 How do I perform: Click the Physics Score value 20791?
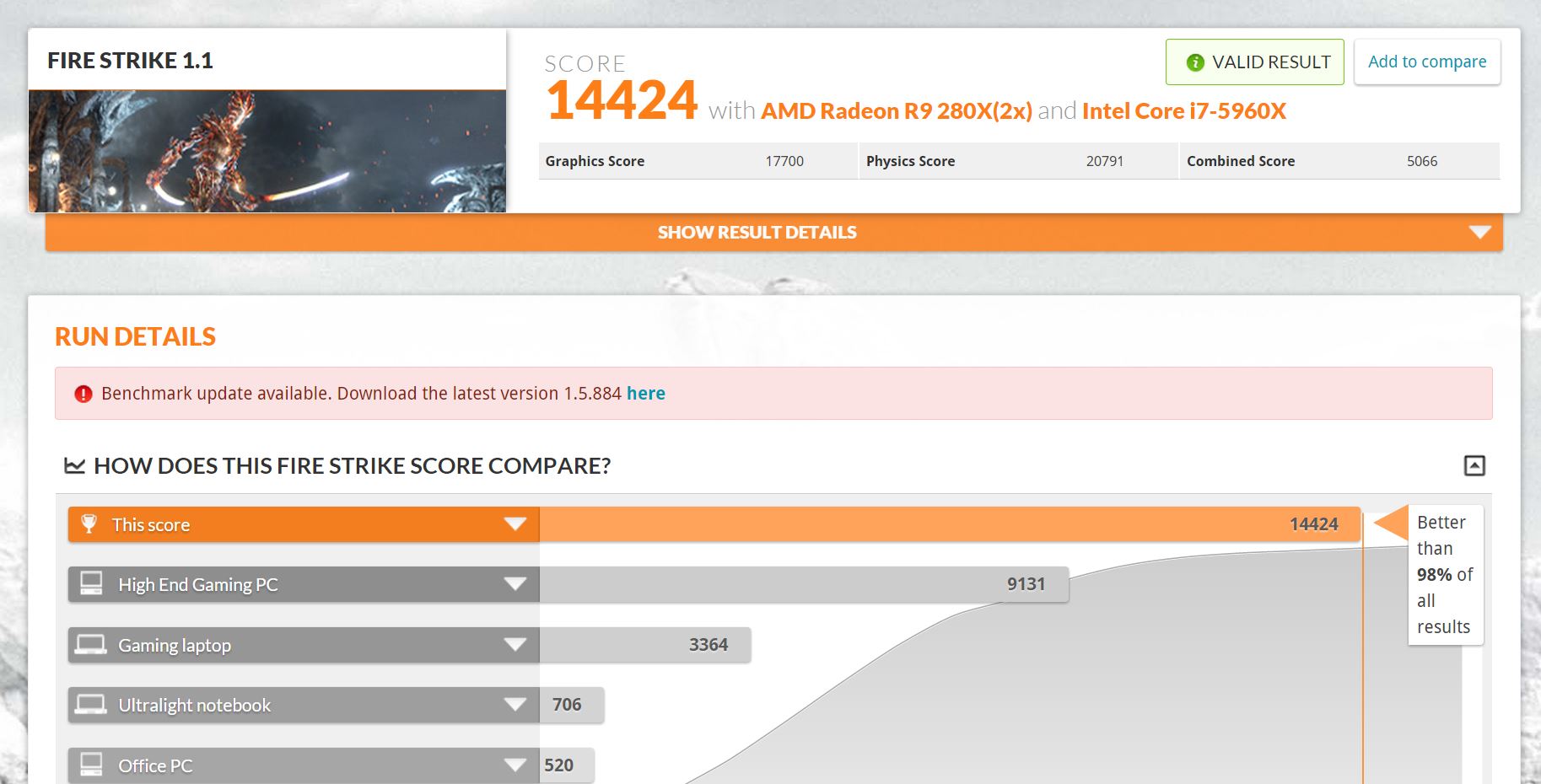pos(1105,161)
